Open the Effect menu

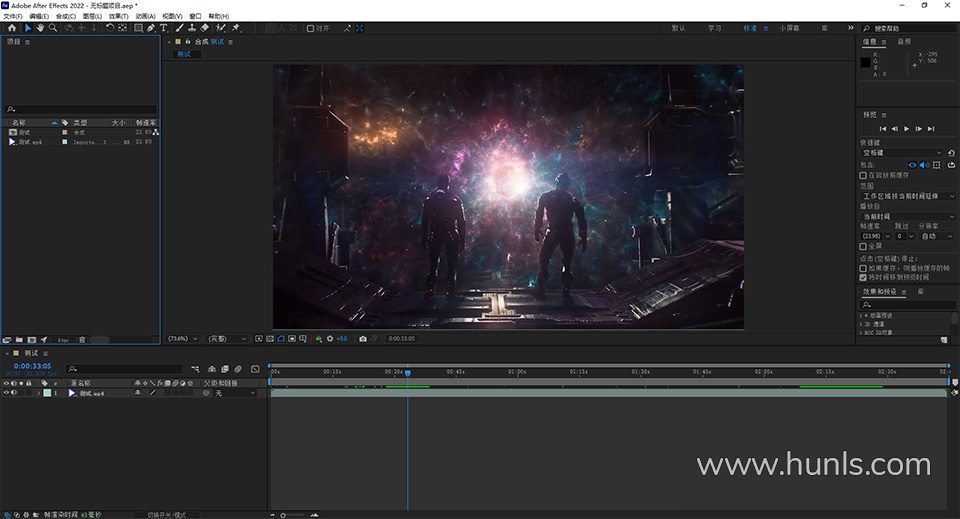pos(119,17)
